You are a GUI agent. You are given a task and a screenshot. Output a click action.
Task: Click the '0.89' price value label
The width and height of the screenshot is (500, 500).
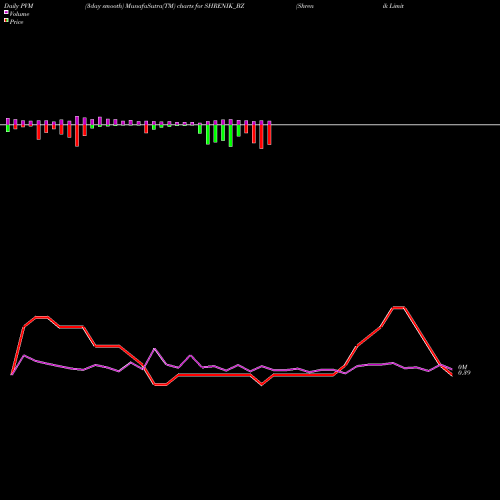pyautogui.click(x=464, y=373)
